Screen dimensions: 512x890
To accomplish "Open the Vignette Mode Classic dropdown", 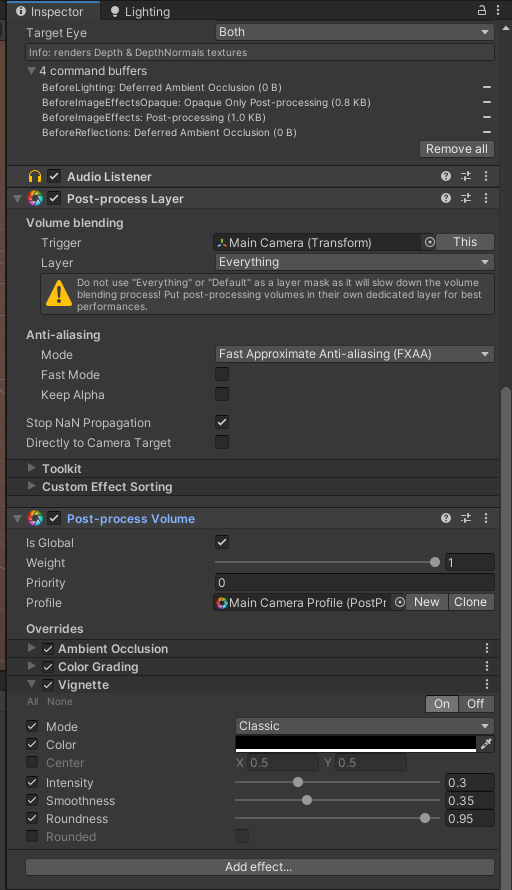I will [x=364, y=726].
